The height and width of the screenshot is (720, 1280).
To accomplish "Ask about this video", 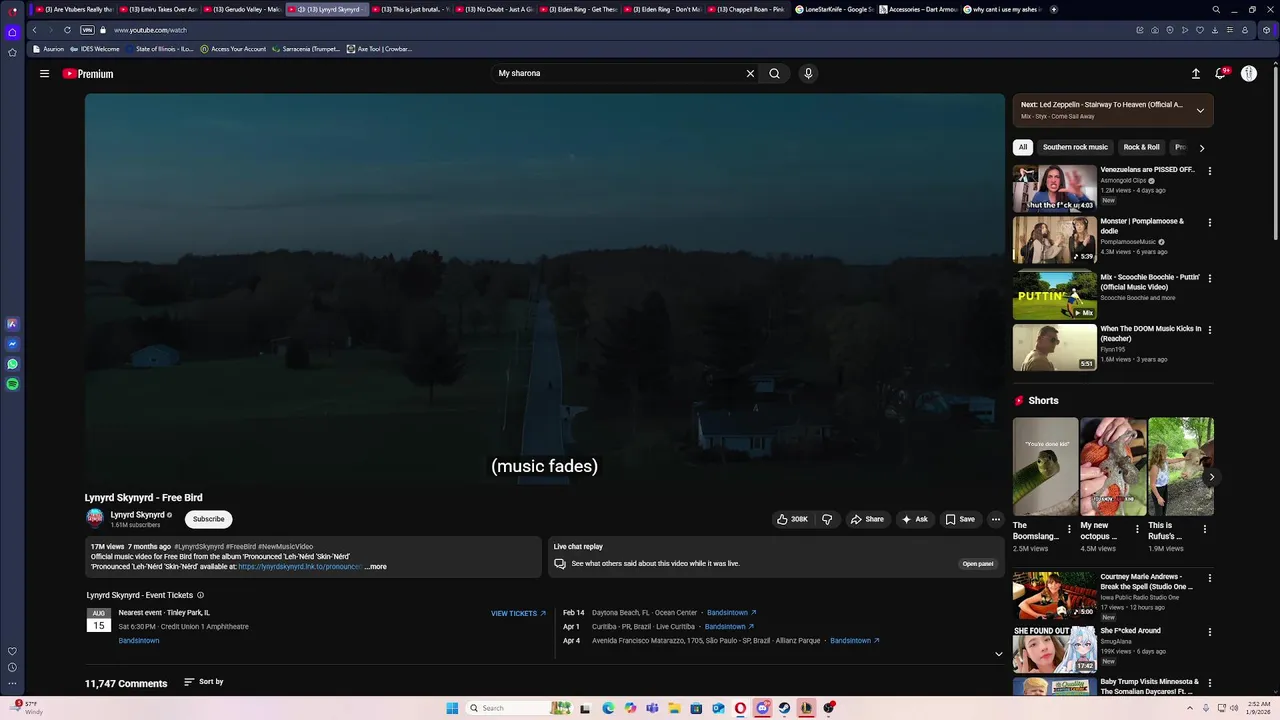I will [x=915, y=519].
